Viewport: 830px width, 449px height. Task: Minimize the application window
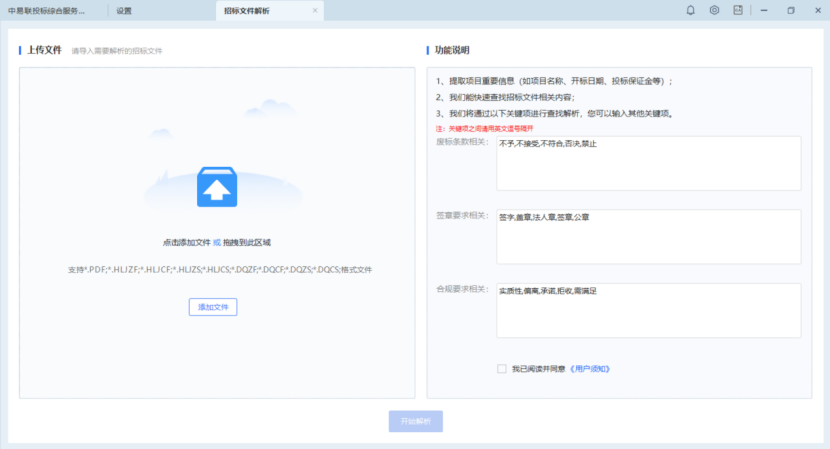click(x=764, y=10)
